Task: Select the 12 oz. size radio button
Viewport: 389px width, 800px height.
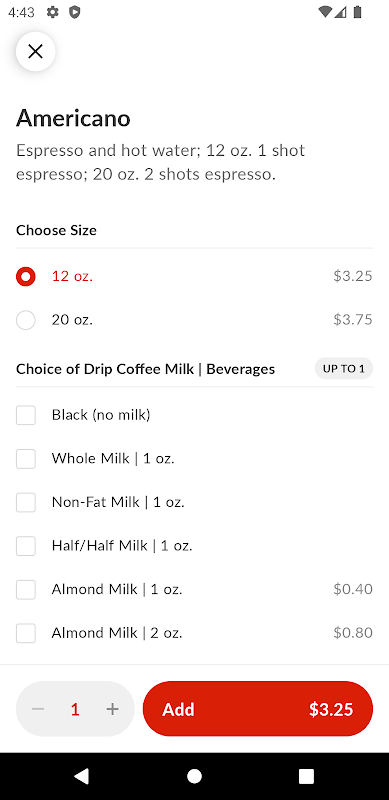Action: [26, 277]
